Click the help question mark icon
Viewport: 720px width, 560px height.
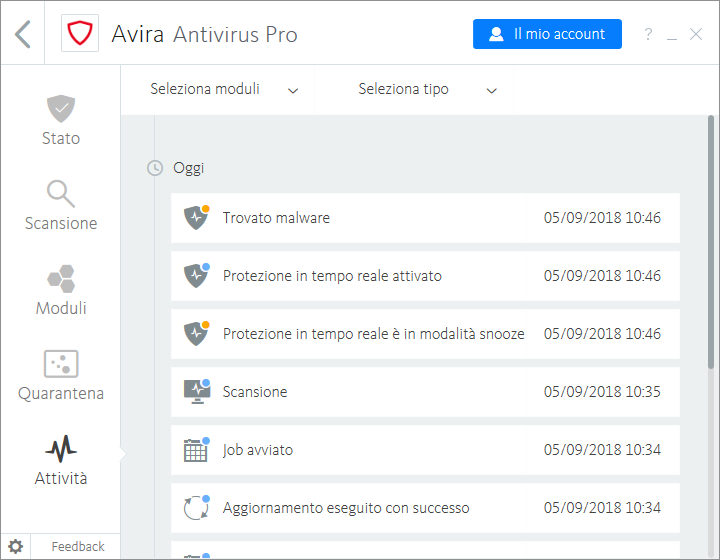(648, 35)
